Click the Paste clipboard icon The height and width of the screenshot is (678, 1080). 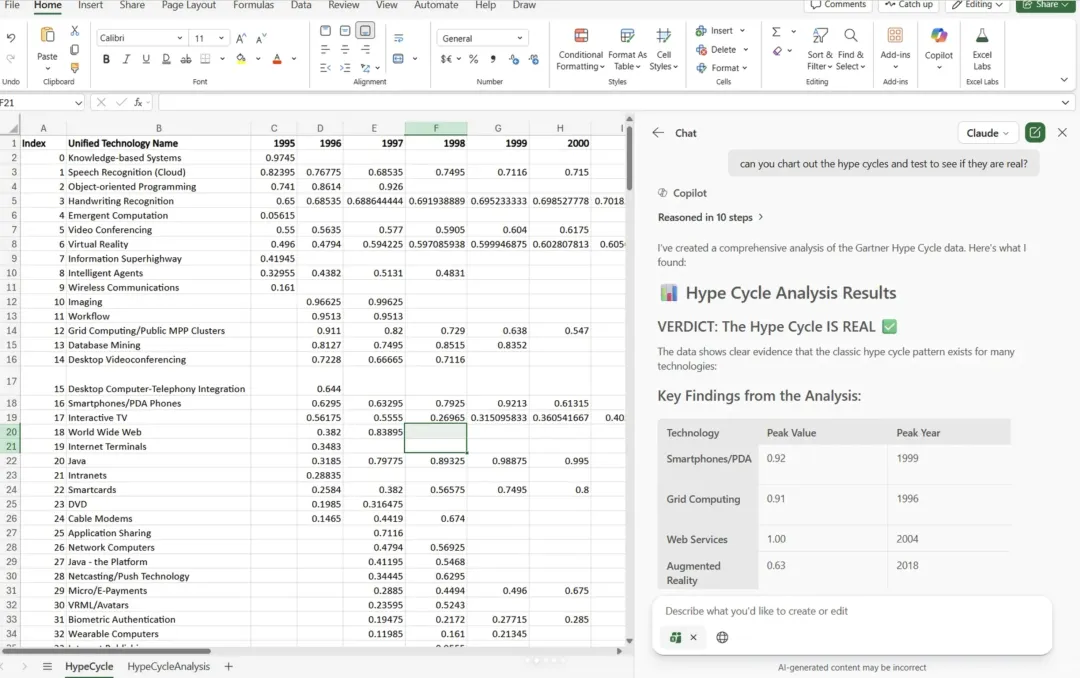(47, 34)
